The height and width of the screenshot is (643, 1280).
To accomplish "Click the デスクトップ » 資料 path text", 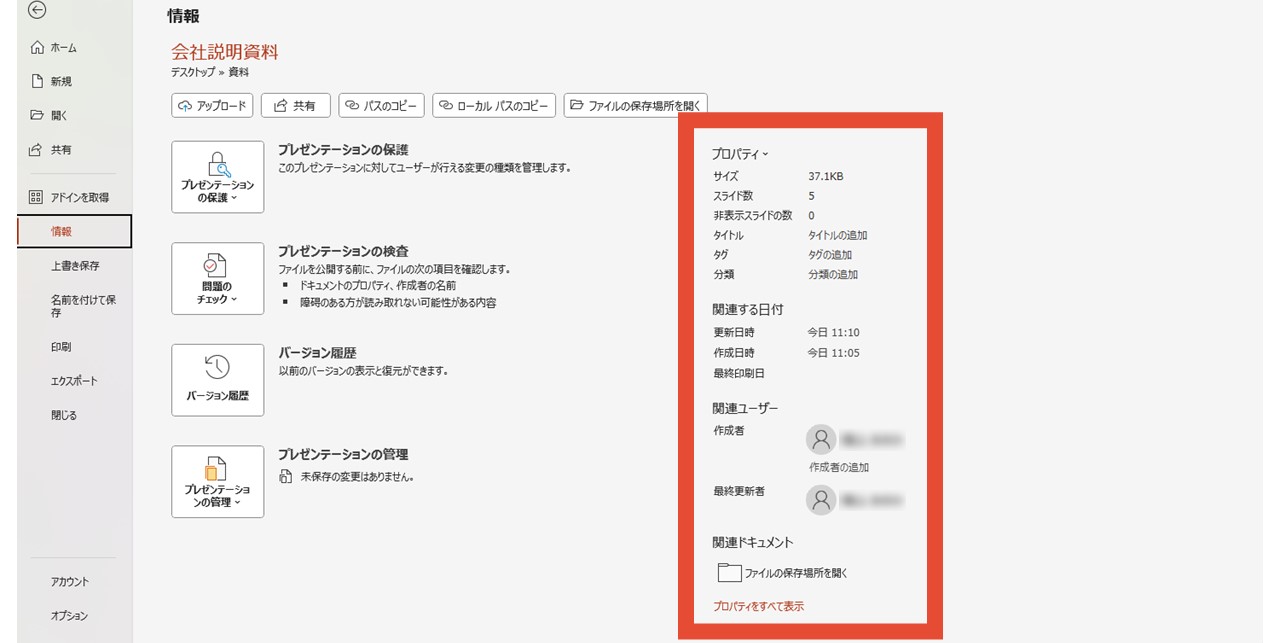I will tap(210, 72).
